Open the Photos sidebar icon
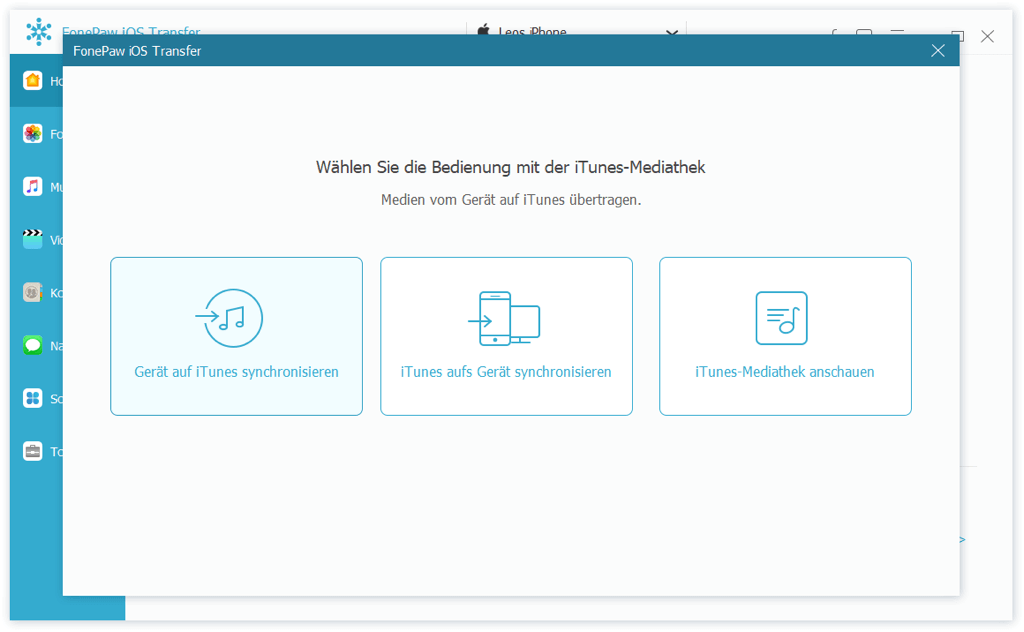Image resolution: width=1024 pixels, height=632 pixels. (x=33, y=134)
